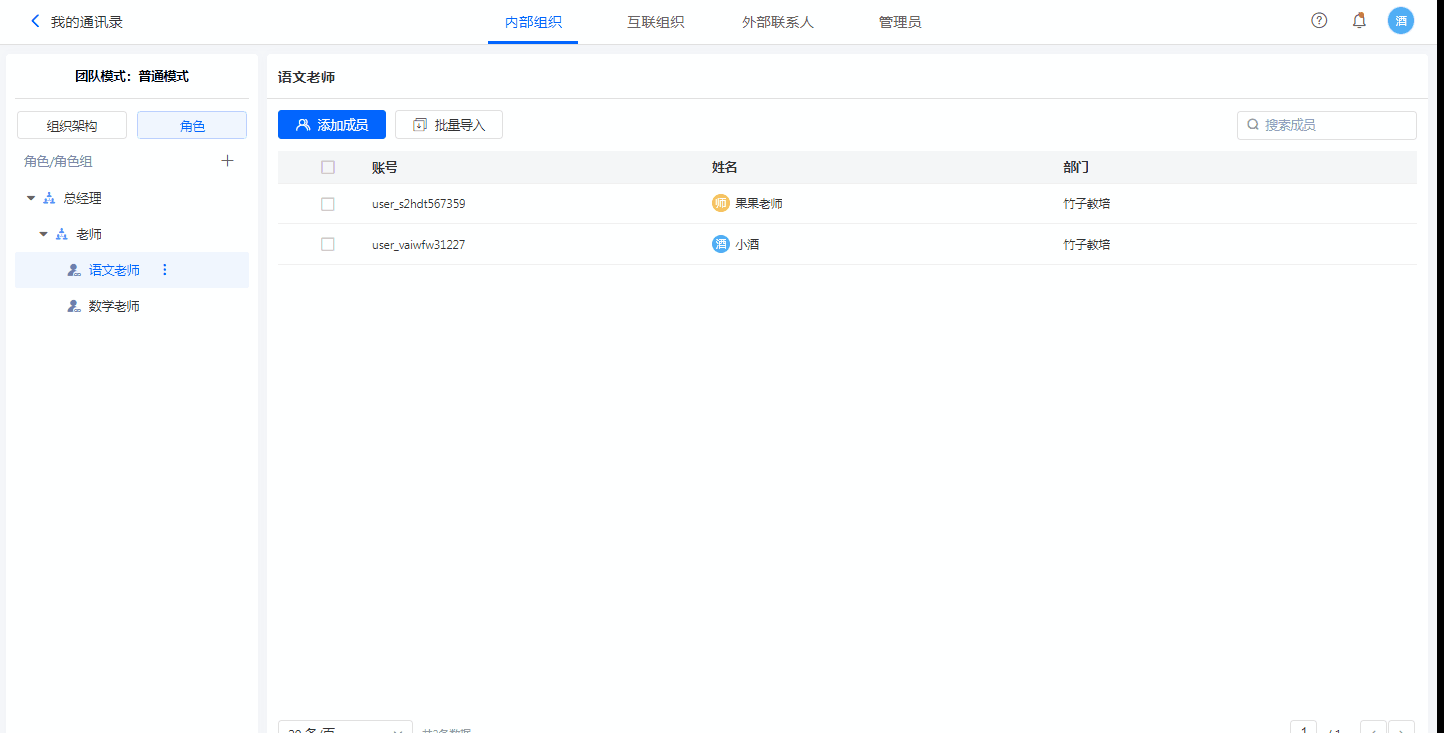This screenshot has width=1444, height=733.
Task: Open the help question mark icon
Action: 1319,21
